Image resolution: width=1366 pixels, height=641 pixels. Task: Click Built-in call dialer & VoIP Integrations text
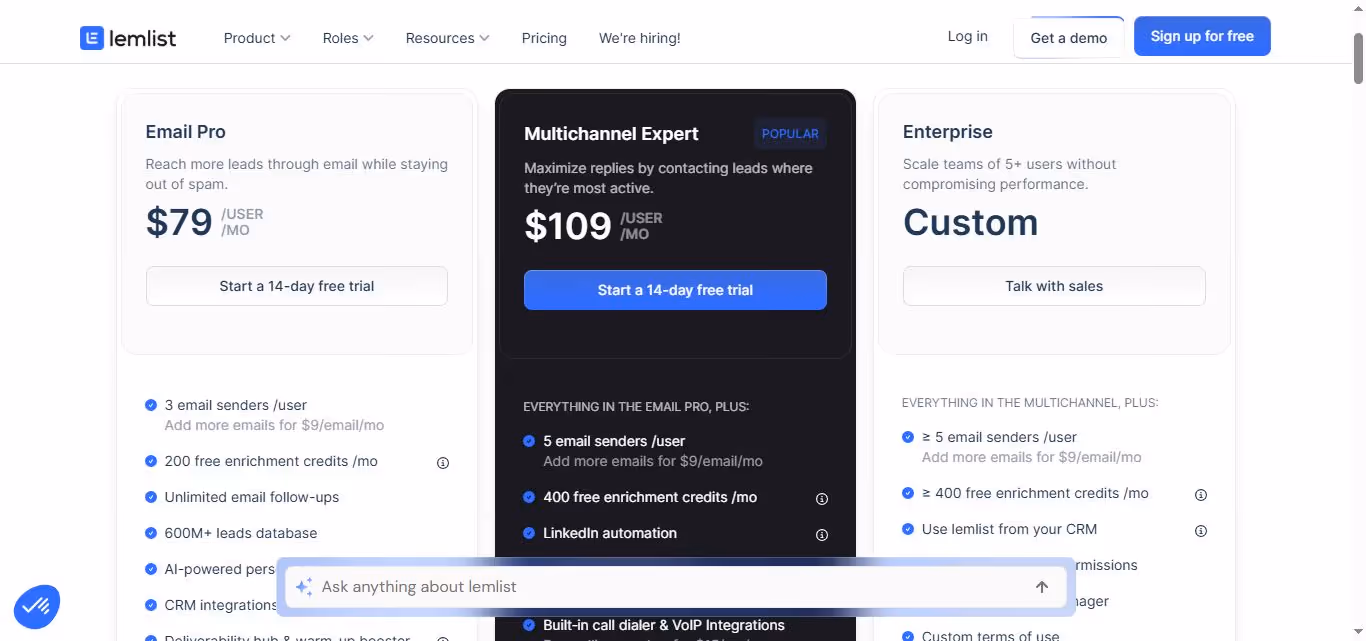664,625
